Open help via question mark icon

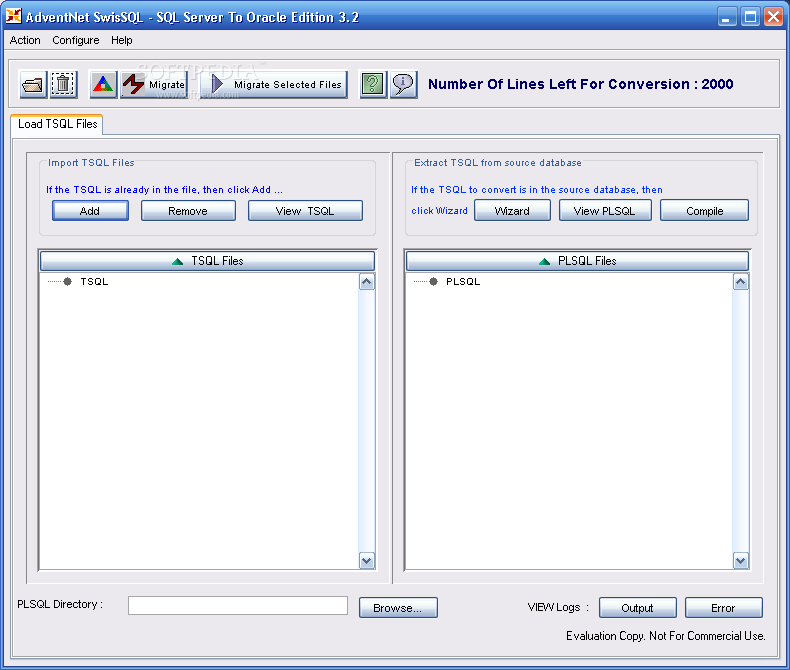pyautogui.click(x=373, y=84)
